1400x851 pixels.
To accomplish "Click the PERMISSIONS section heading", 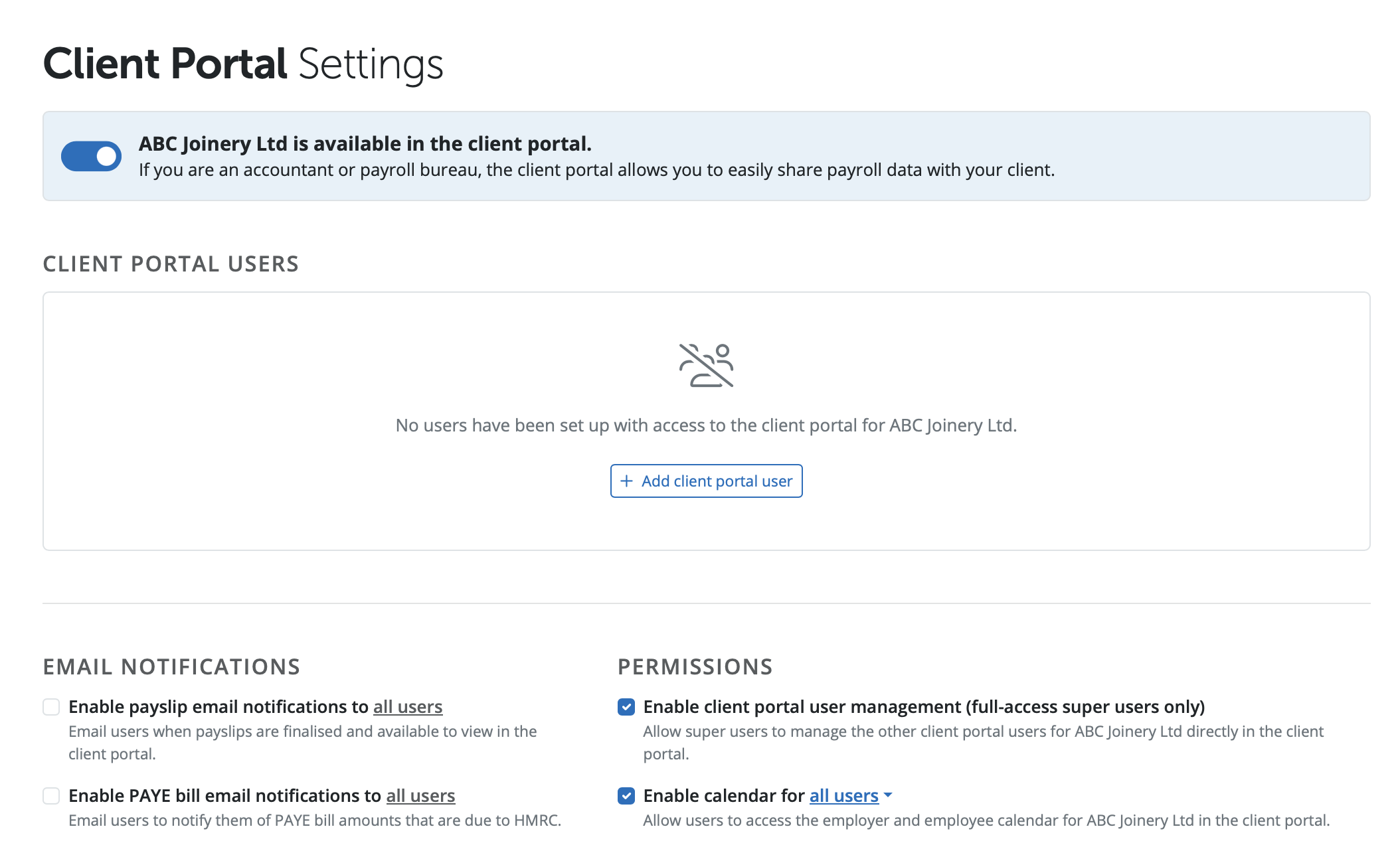I will click(x=695, y=667).
